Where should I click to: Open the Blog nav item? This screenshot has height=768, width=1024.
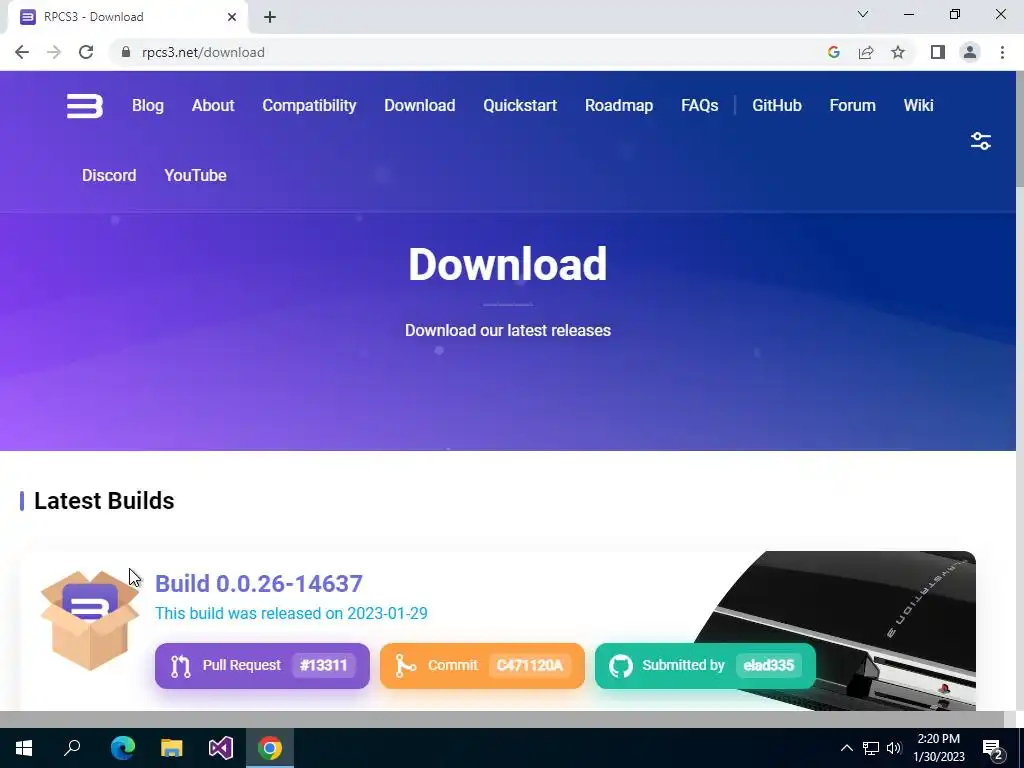[x=148, y=106]
